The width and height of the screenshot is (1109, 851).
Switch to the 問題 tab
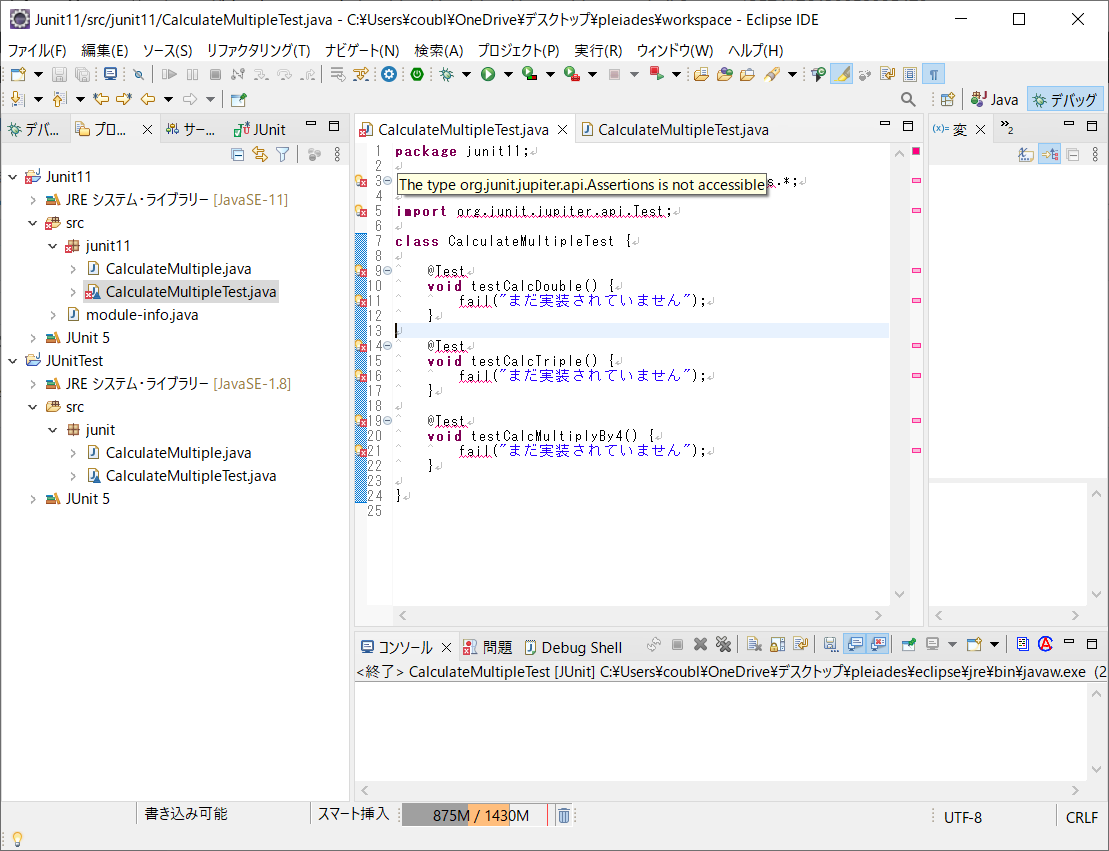tap(487, 647)
